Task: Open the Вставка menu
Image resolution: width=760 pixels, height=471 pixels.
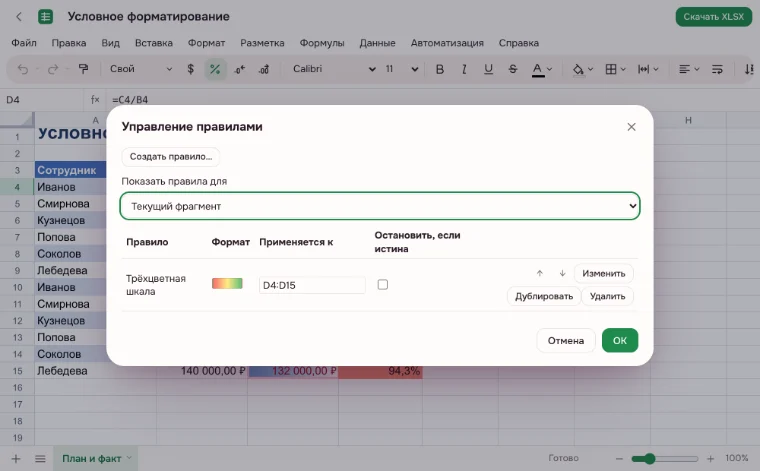Action: coord(154,43)
